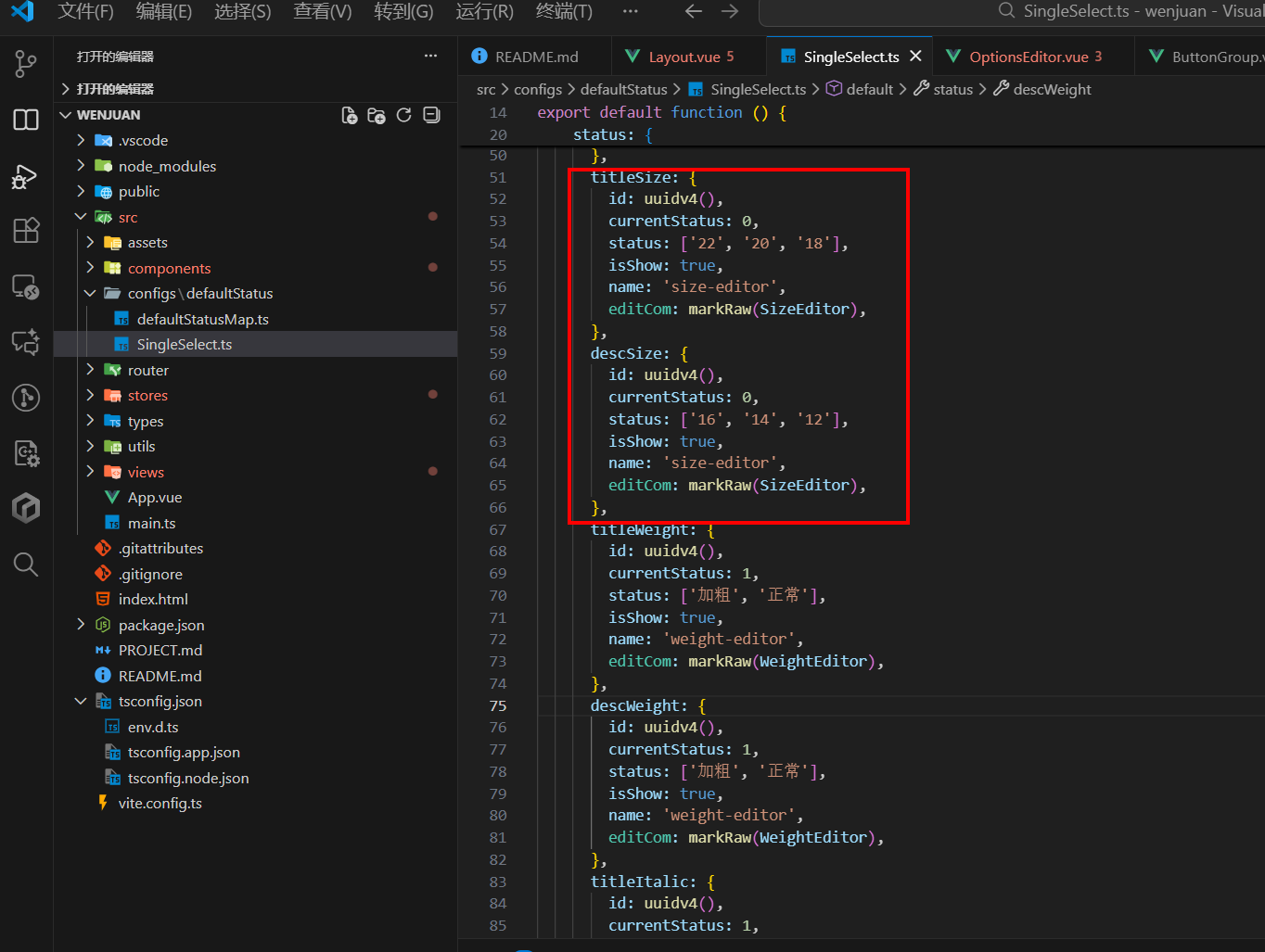The height and width of the screenshot is (952, 1265).
Task: Collapse the configs\defaultStatus folder
Action: (90, 293)
